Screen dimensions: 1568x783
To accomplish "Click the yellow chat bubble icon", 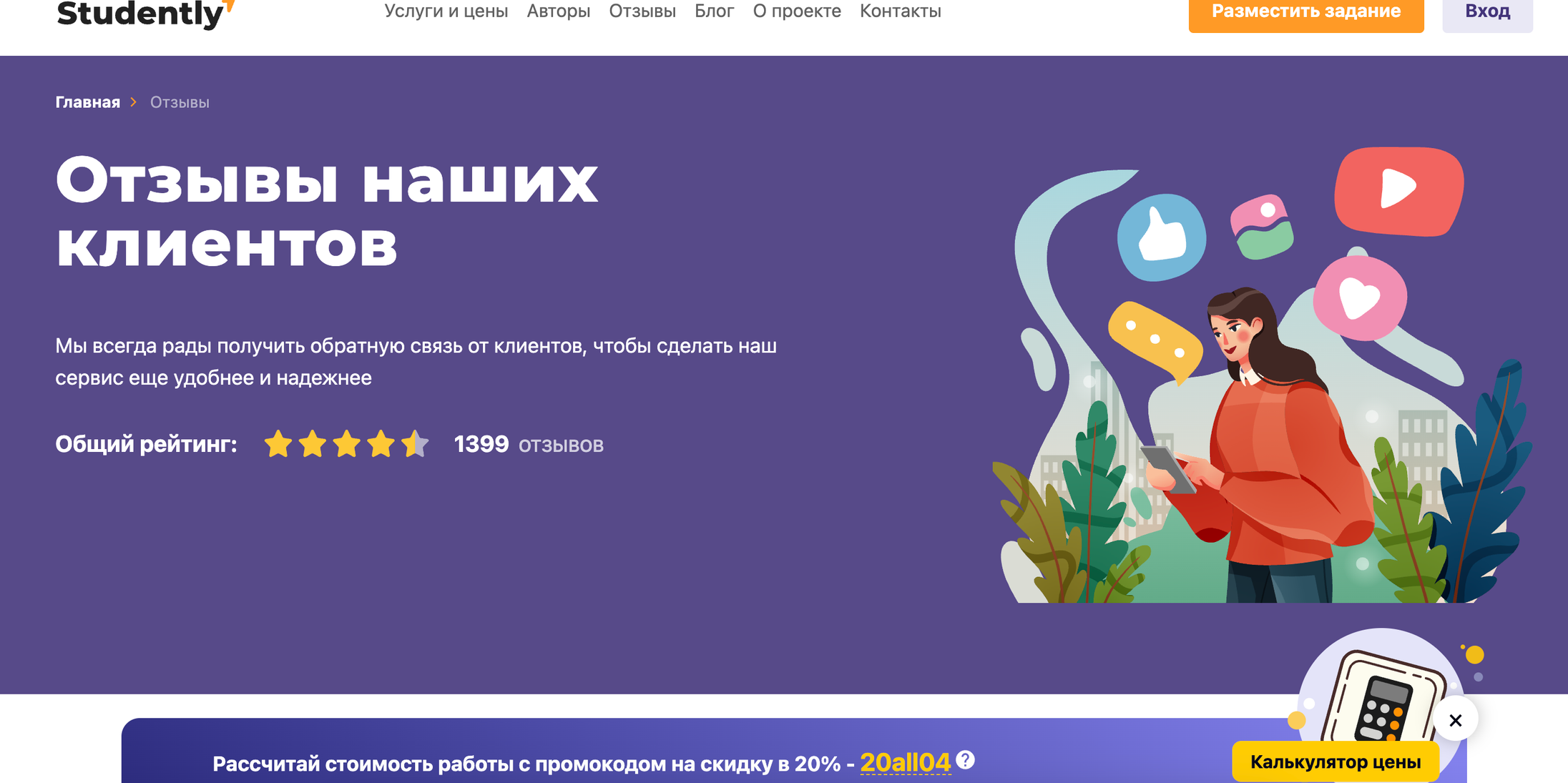I will coord(1155,342).
